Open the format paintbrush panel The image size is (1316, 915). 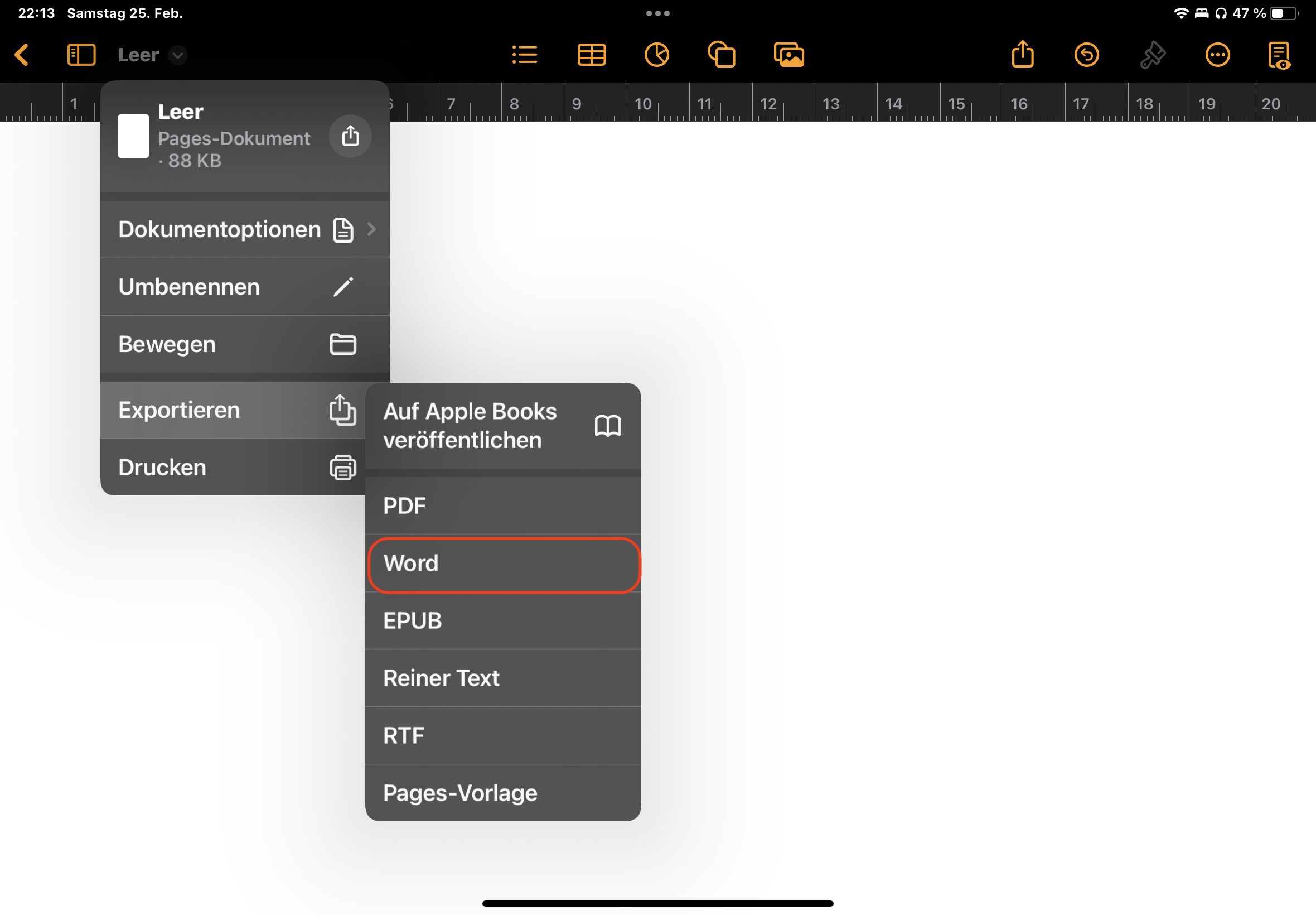[x=1153, y=55]
